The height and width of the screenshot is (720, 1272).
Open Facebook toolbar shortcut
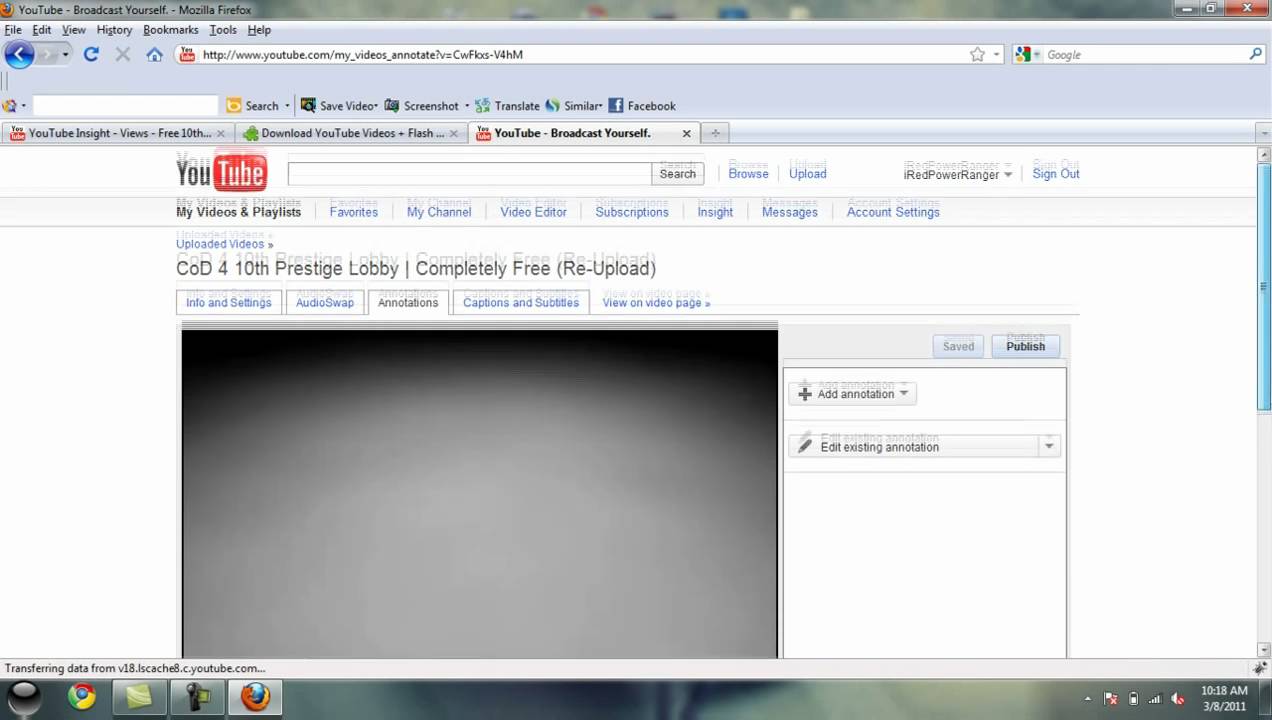pyautogui.click(x=642, y=105)
